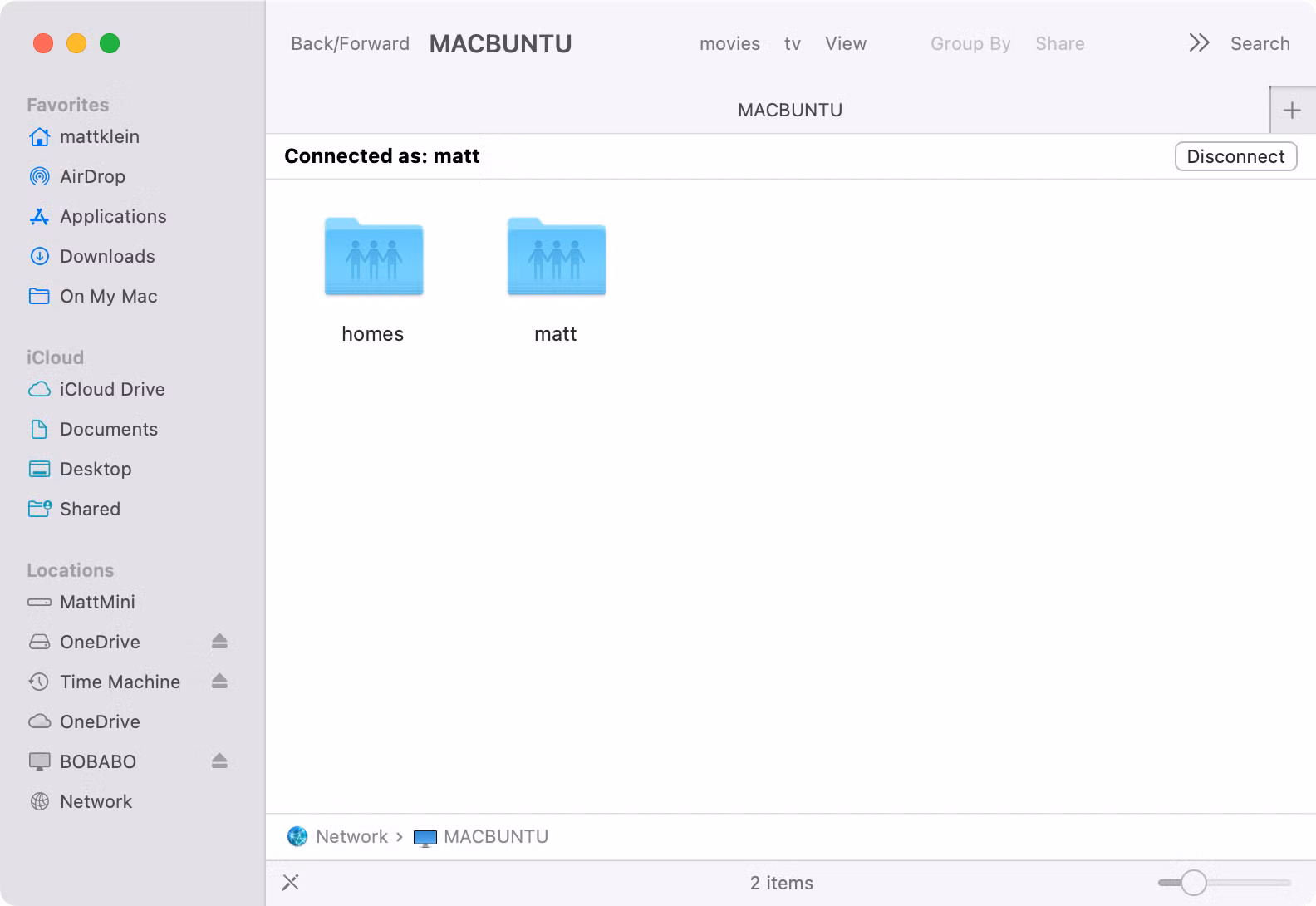Click the iCloud Drive cloud icon
The width and height of the screenshot is (1316, 906).
(x=39, y=389)
